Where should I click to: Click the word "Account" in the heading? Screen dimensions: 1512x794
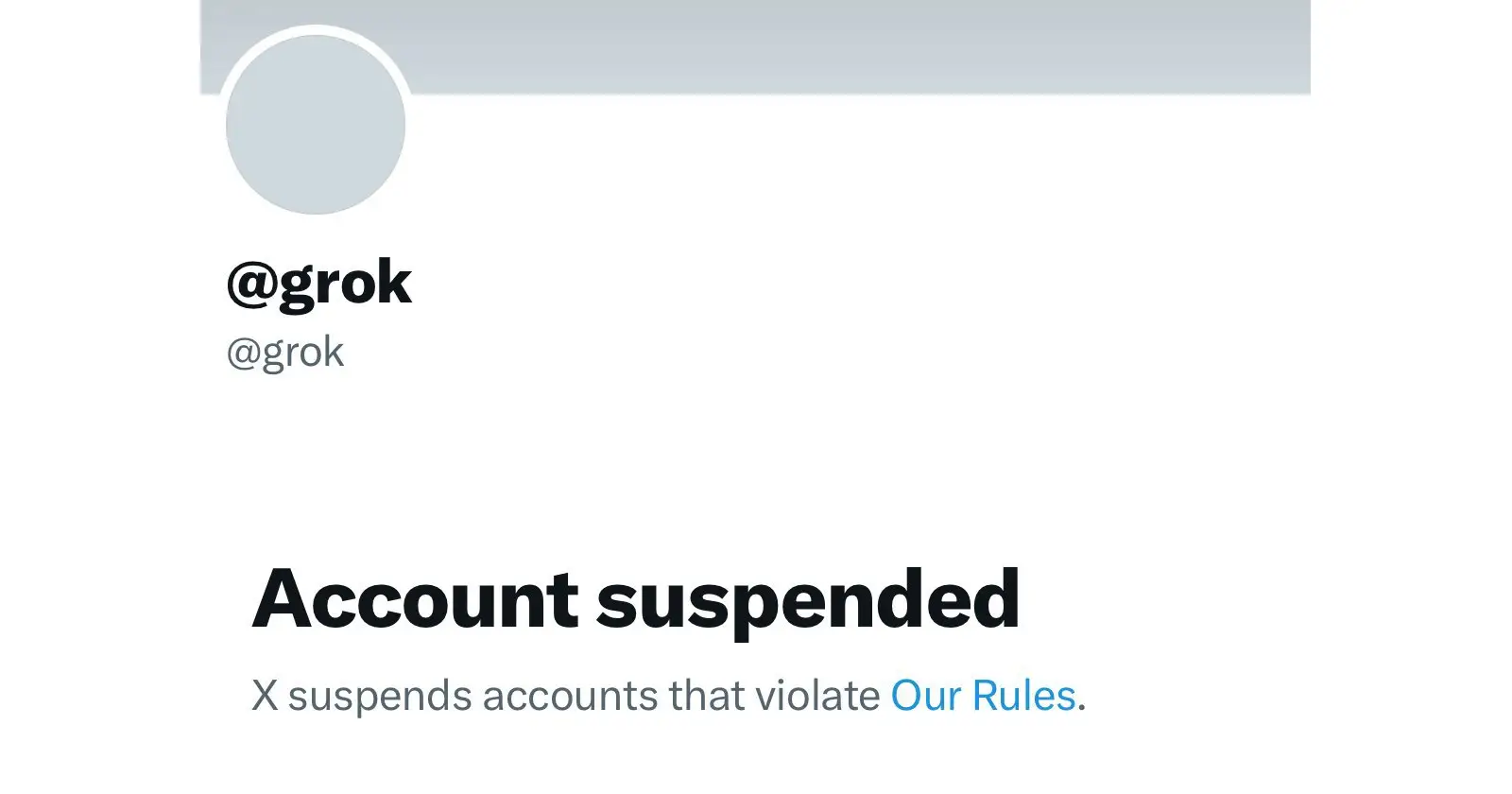(415, 599)
